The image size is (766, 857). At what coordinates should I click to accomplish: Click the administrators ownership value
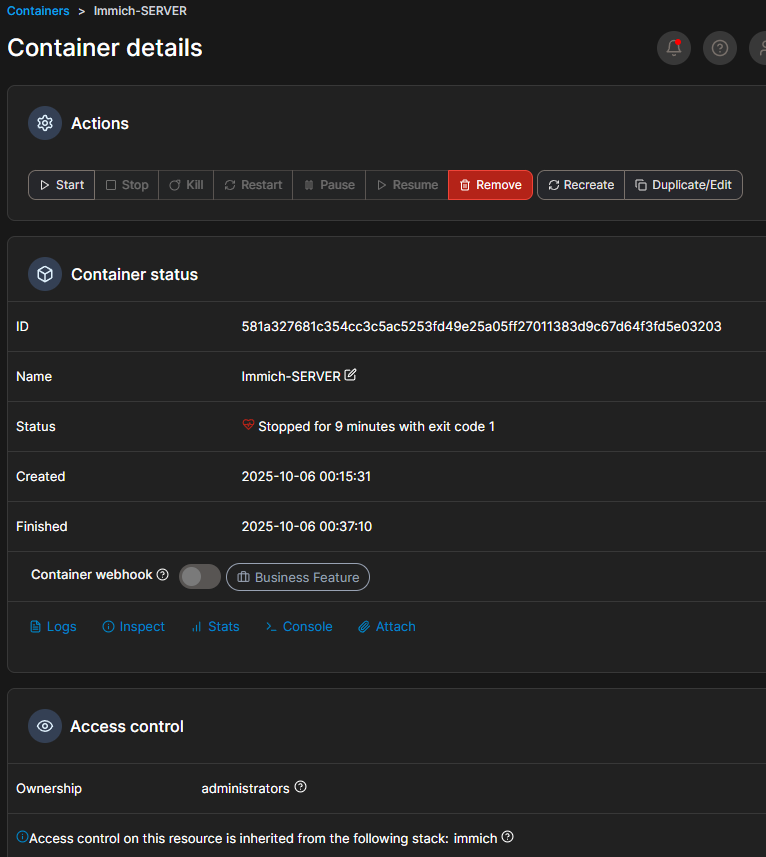coord(245,788)
